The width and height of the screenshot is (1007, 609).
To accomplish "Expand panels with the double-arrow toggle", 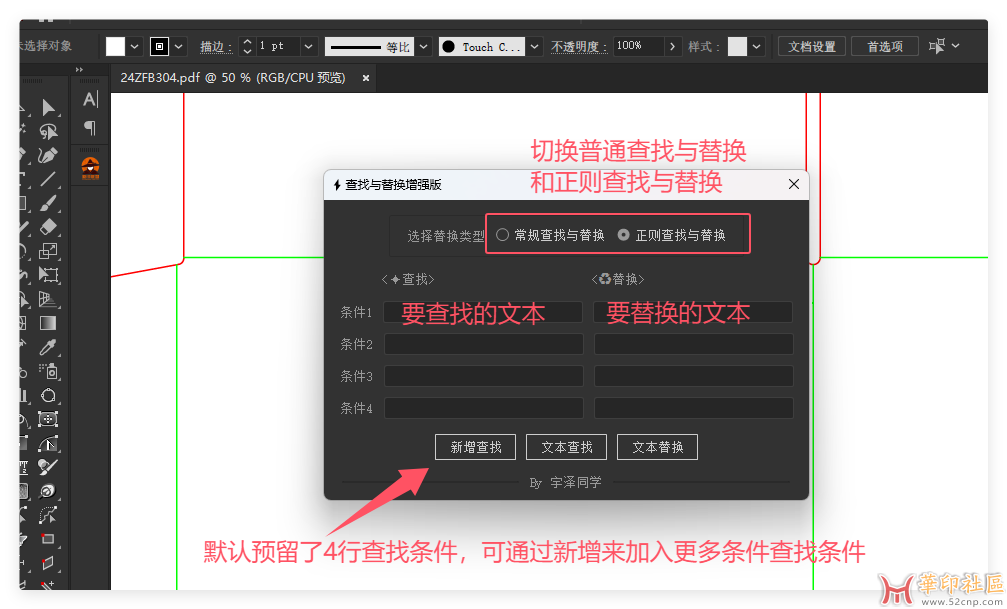I will (x=80, y=69).
